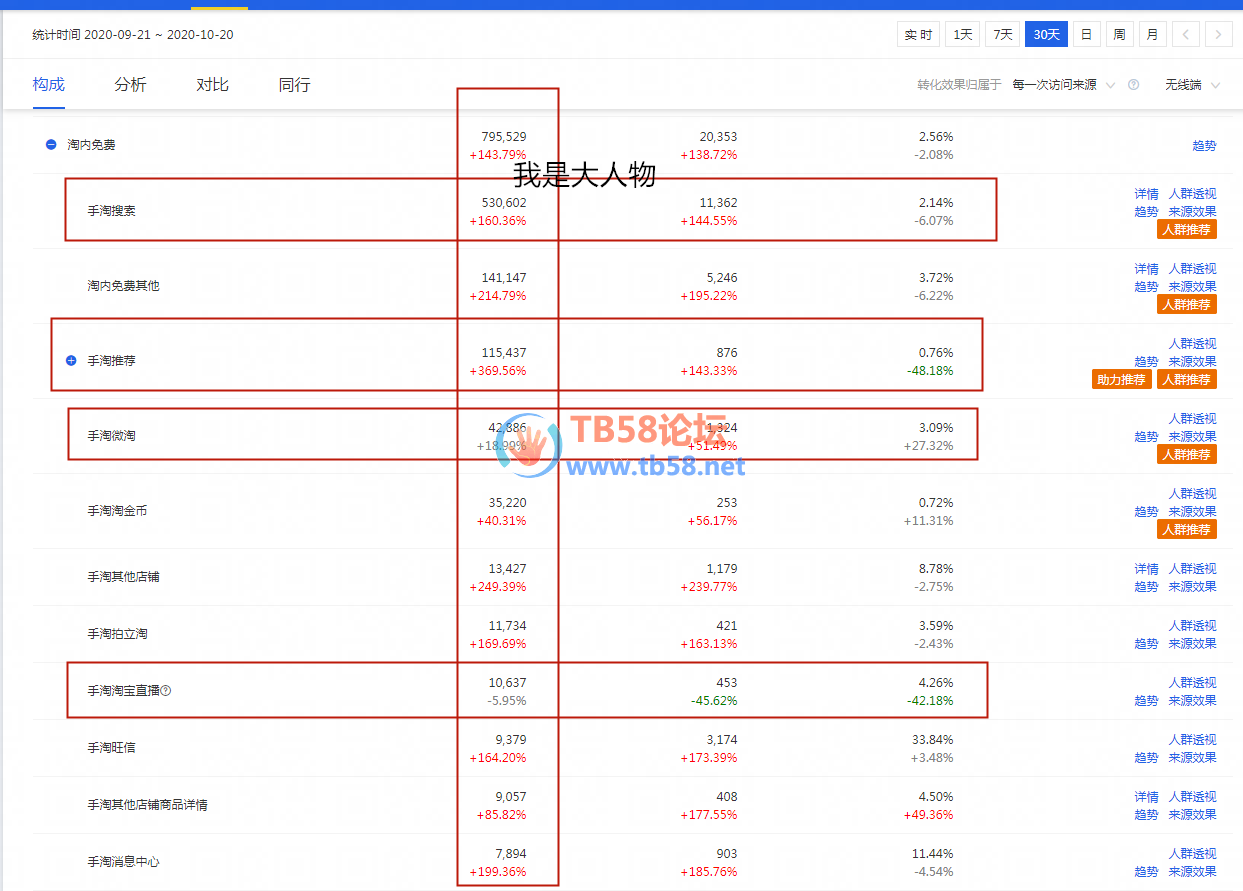
Task: Click 人群推荐 button in 手淘搜索 row
Action: coord(1187,230)
